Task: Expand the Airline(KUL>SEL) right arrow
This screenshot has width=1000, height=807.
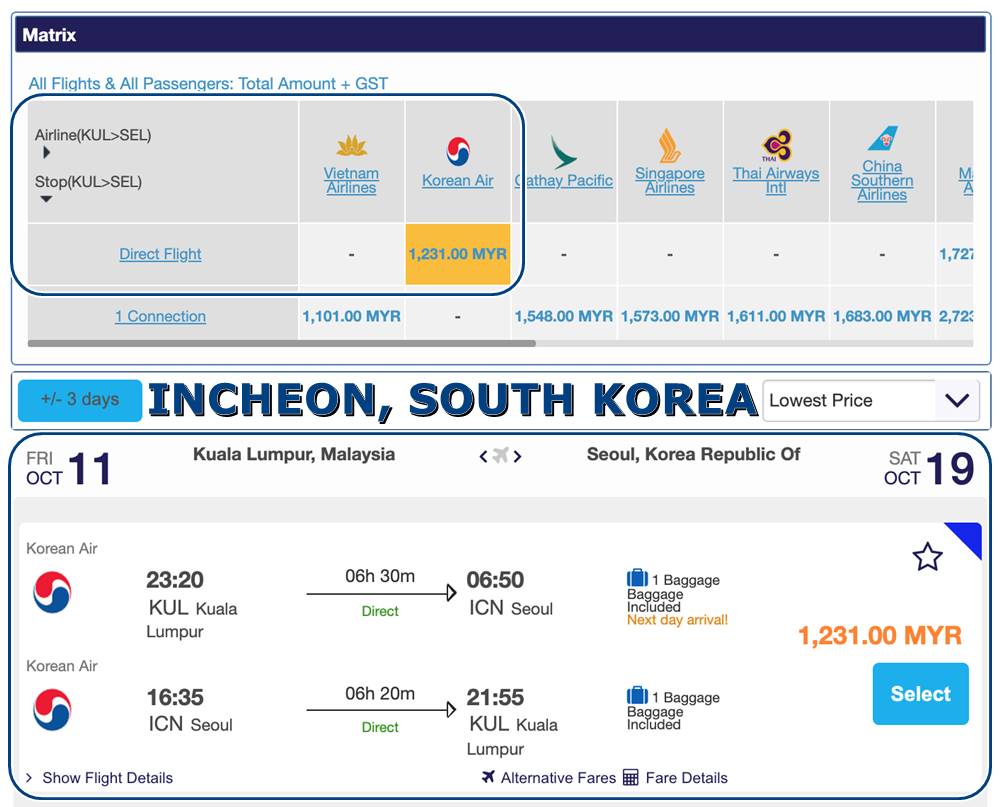Action: click(46, 152)
